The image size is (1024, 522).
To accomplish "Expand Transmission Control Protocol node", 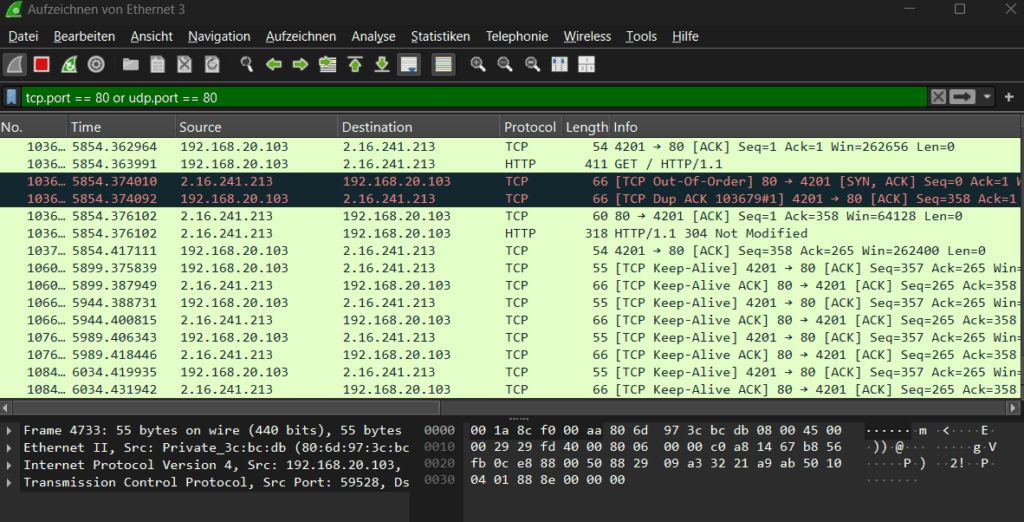I will (8, 482).
